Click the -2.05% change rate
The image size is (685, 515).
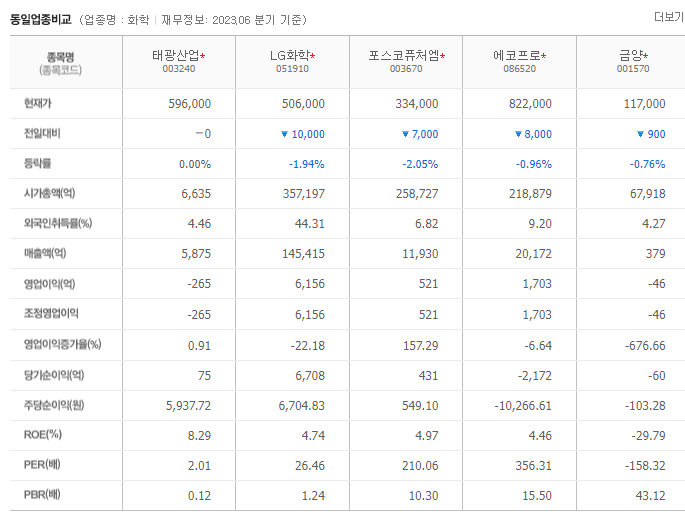(420, 164)
